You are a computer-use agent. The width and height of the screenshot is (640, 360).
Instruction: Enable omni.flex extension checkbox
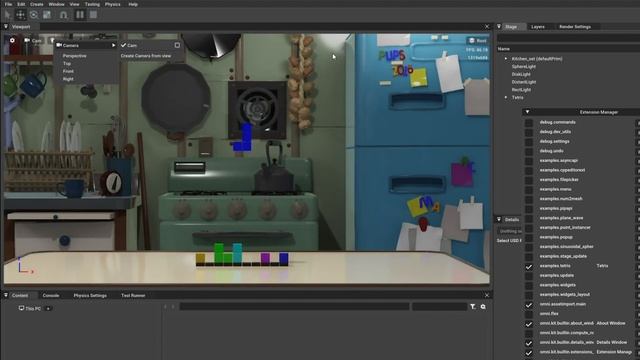pyautogui.click(x=529, y=314)
